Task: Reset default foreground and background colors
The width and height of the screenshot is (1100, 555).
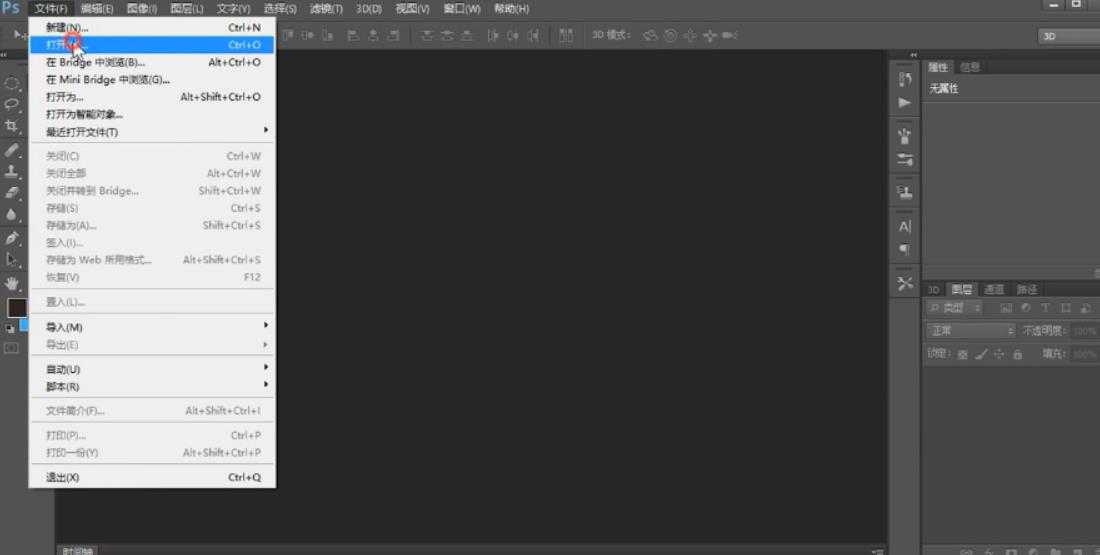Action: coord(10,328)
